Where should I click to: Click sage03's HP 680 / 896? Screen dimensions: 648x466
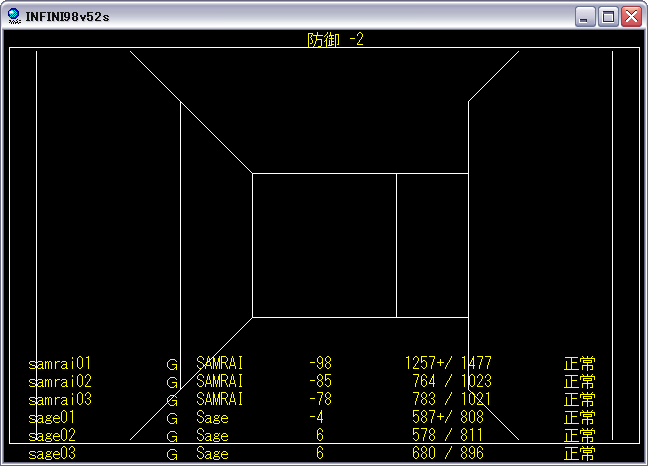pos(448,453)
